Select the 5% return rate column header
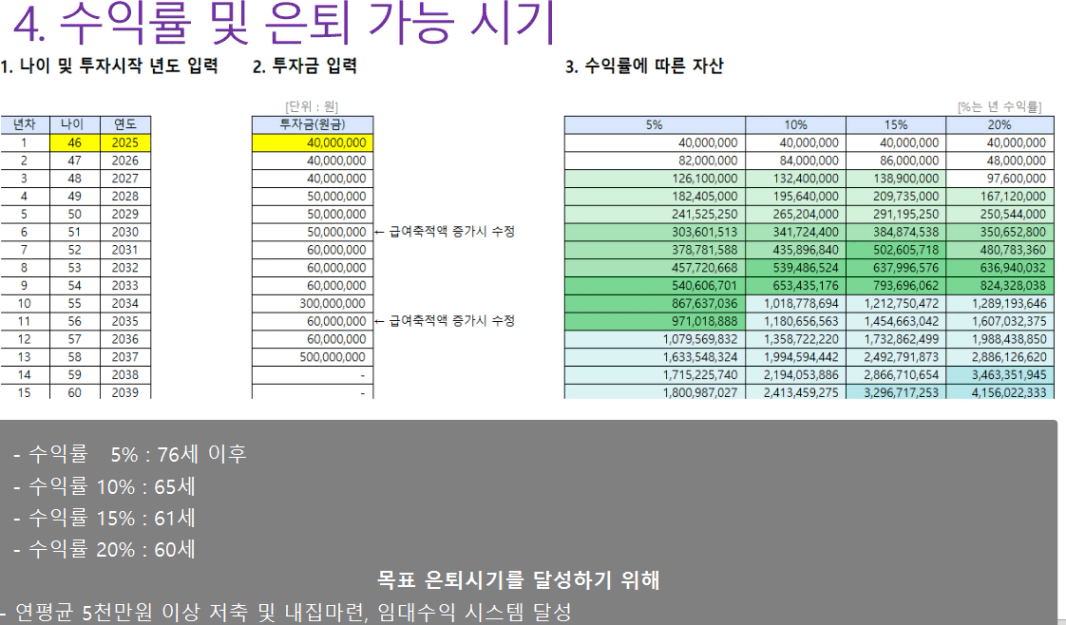Screen dimensions: 1066x625 click(653, 125)
